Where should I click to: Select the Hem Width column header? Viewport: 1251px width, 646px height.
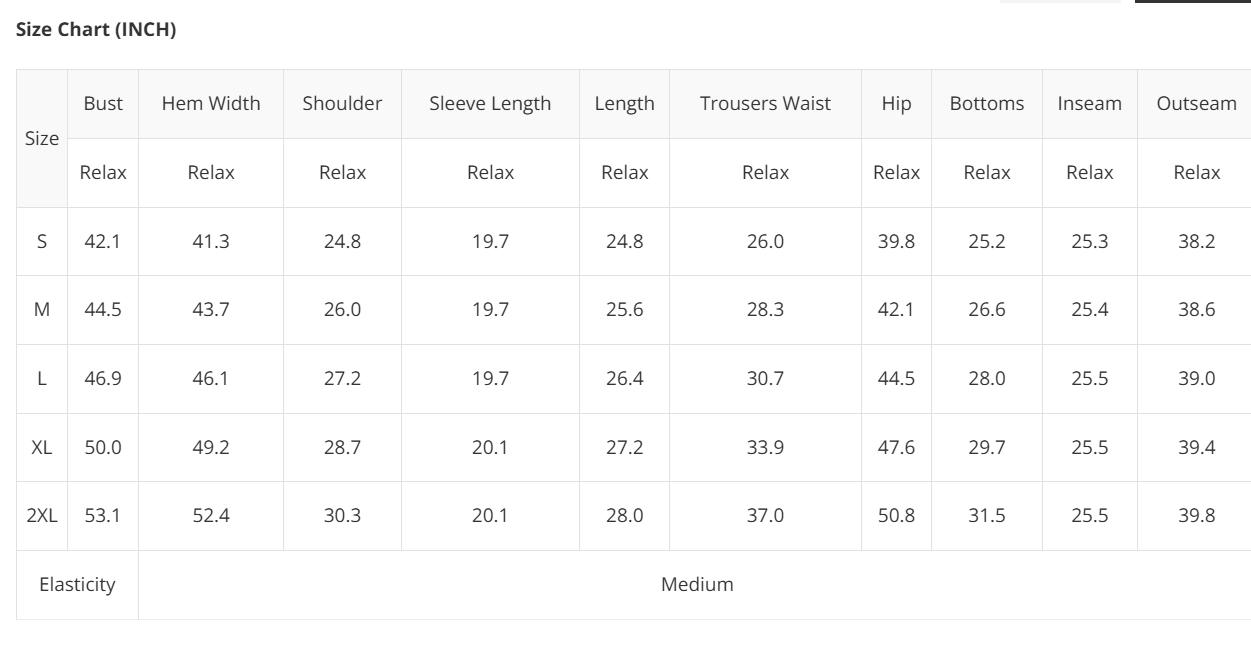(211, 103)
